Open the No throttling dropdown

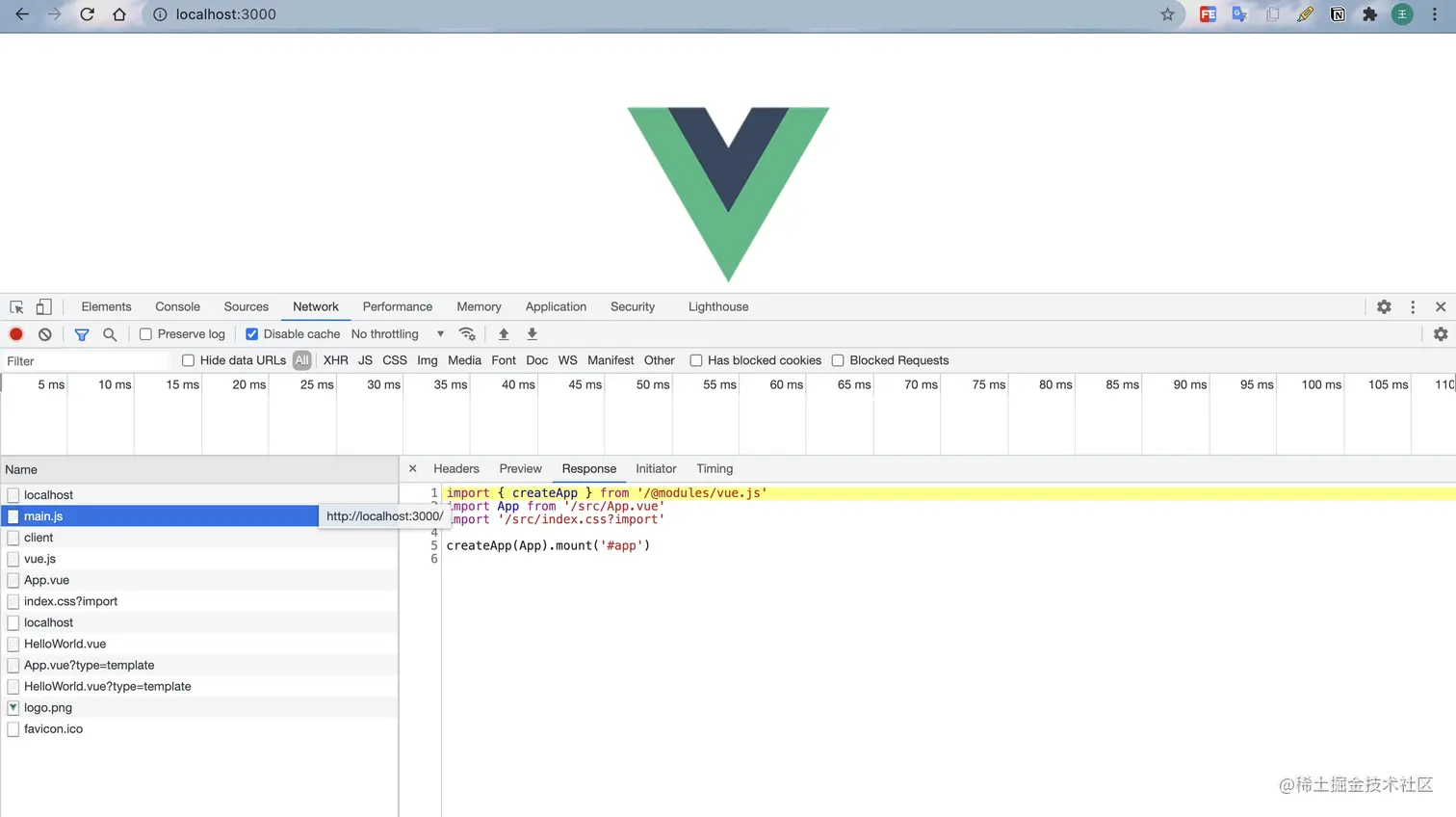(x=393, y=333)
